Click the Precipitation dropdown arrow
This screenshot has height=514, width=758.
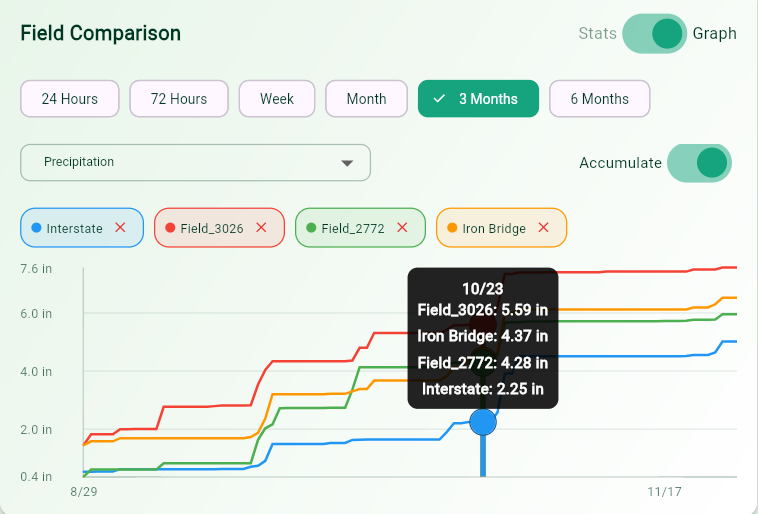(347, 163)
